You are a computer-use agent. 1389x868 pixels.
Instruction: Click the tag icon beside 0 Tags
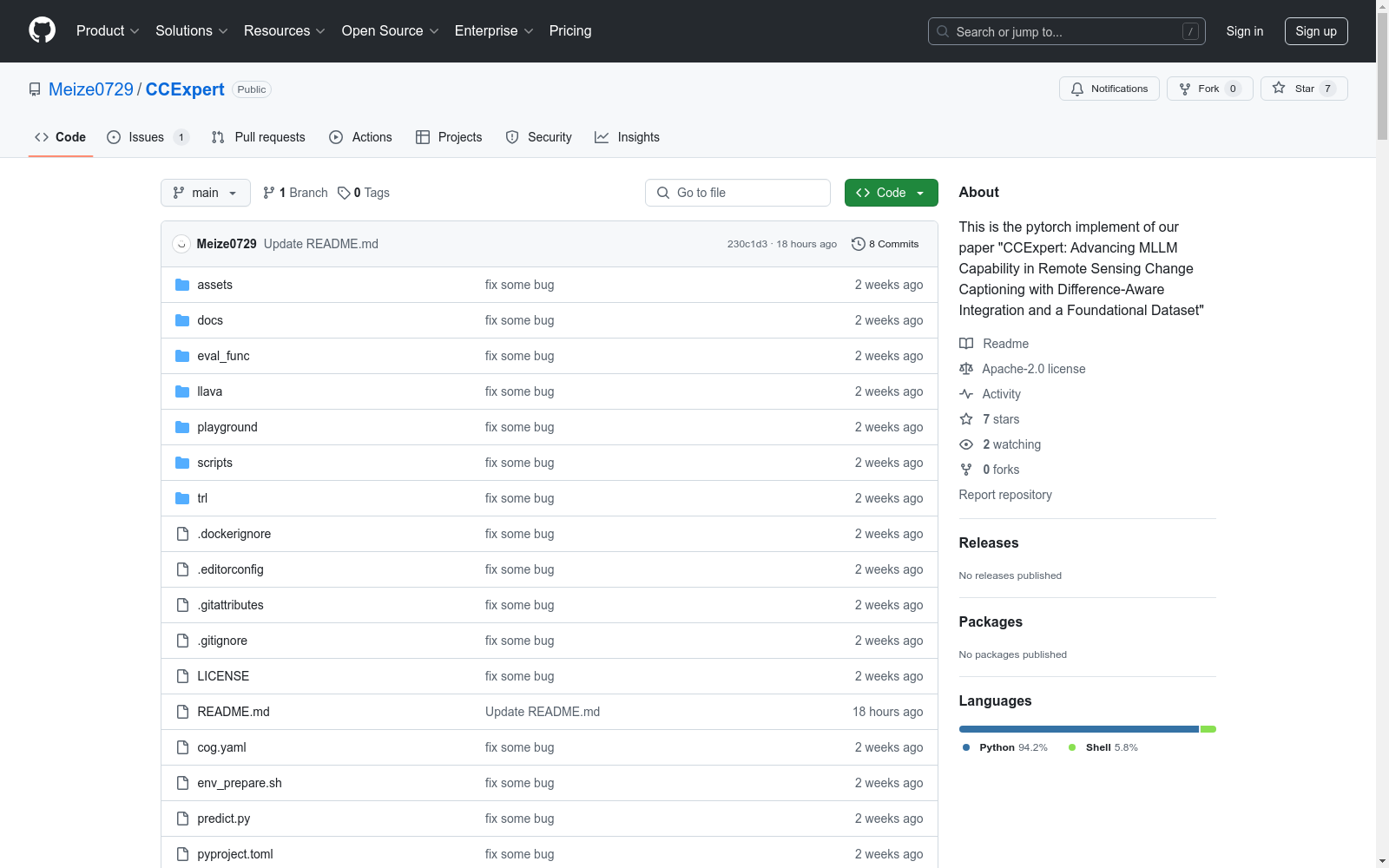pos(344,193)
